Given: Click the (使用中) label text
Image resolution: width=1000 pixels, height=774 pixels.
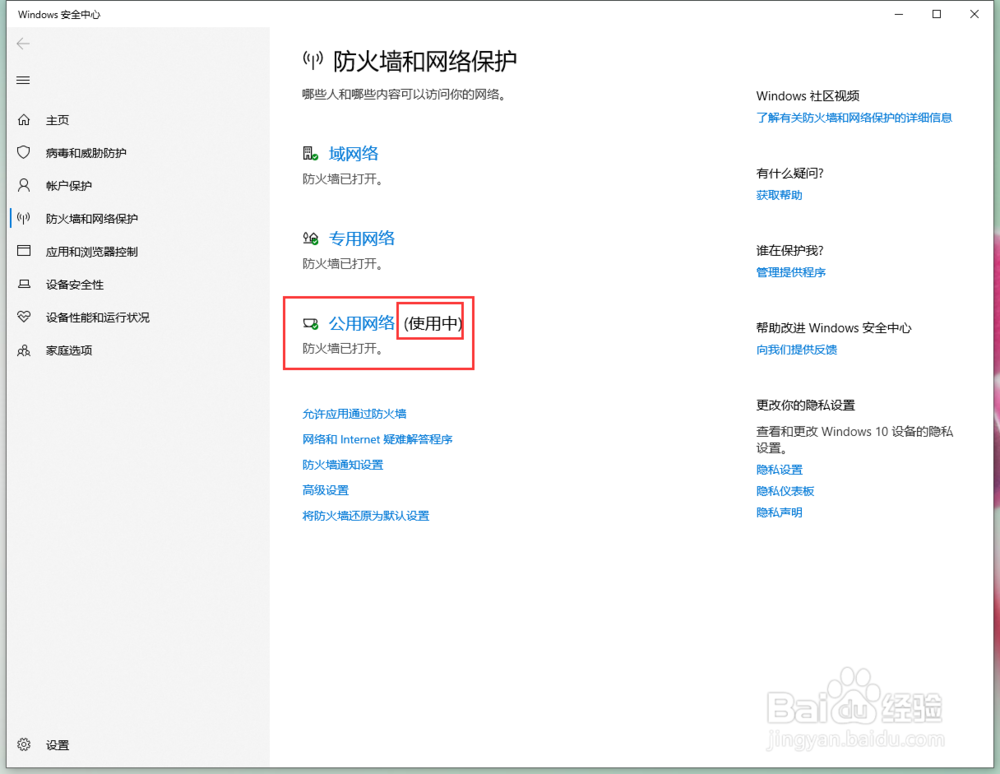Looking at the screenshot, I should tap(433, 323).
